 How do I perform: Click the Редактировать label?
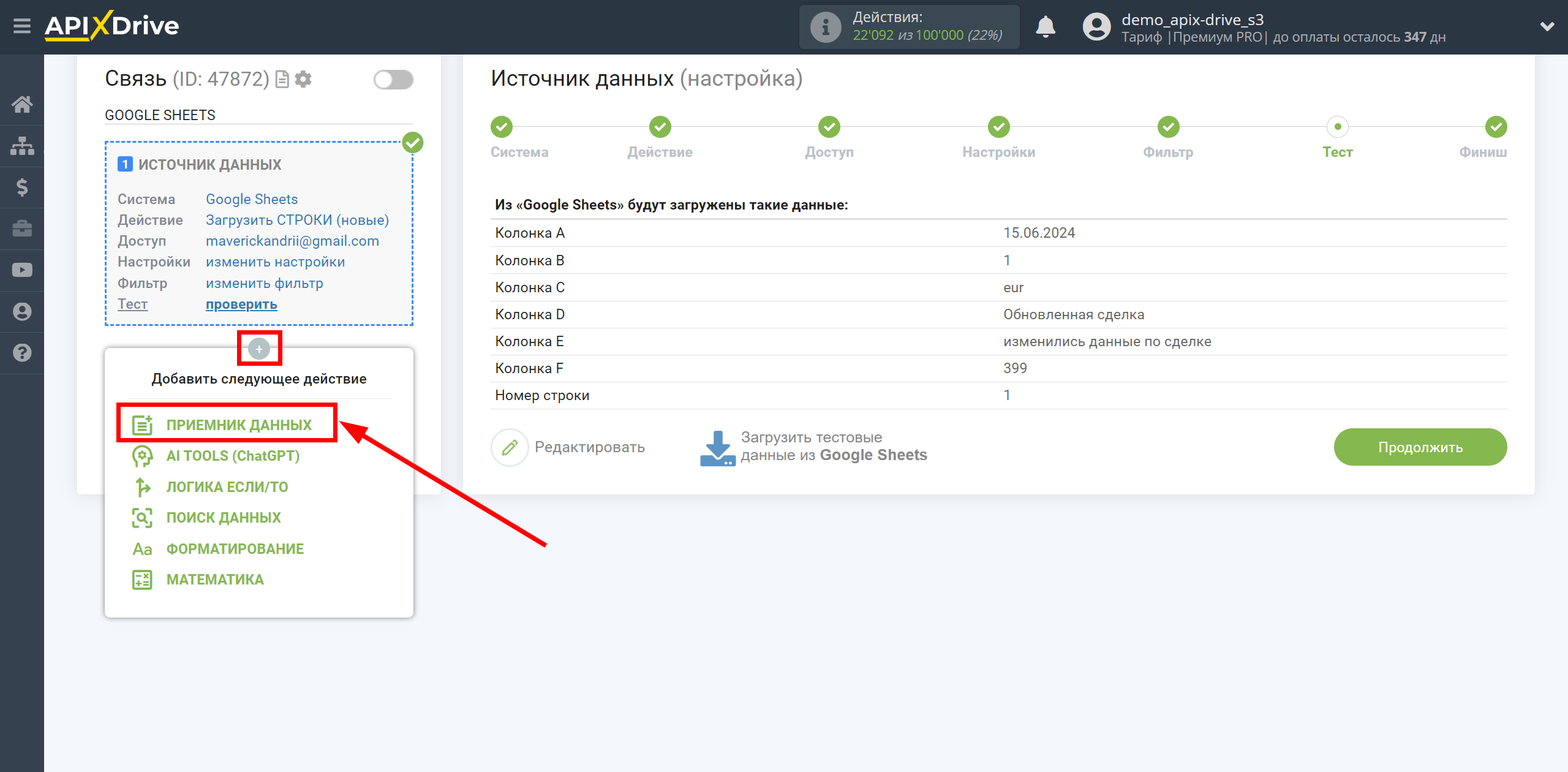590,447
